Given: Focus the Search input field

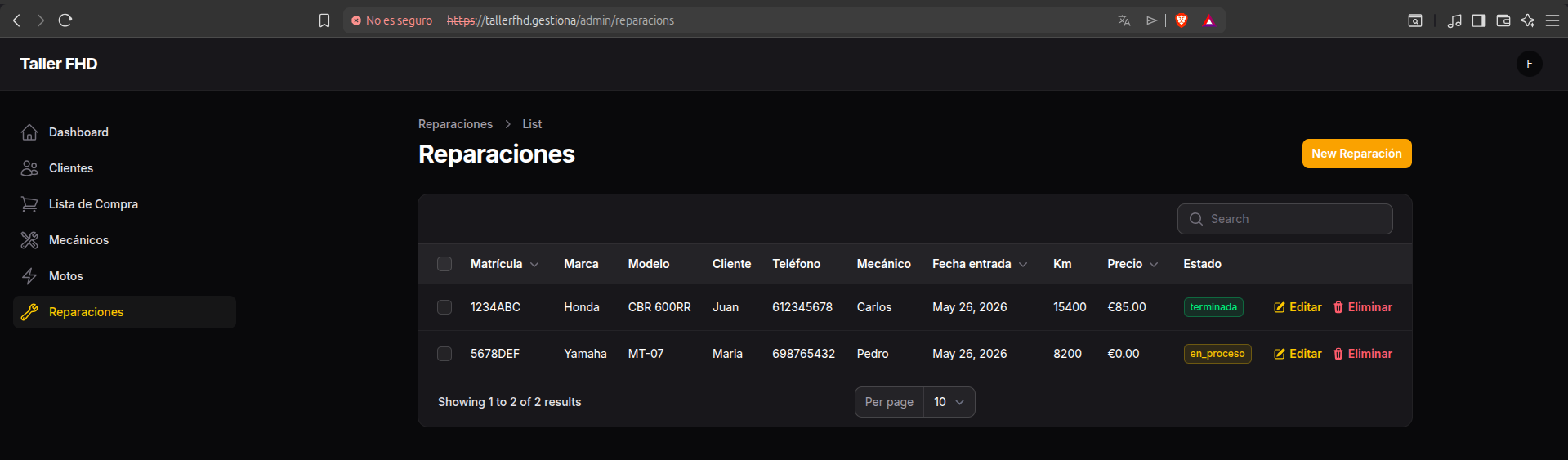Looking at the screenshot, I should click(1284, 219).
